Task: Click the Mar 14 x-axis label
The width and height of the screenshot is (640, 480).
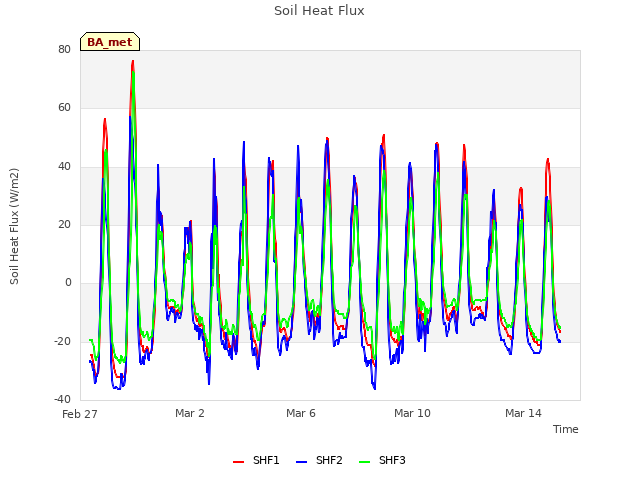Action: point(523,413)
